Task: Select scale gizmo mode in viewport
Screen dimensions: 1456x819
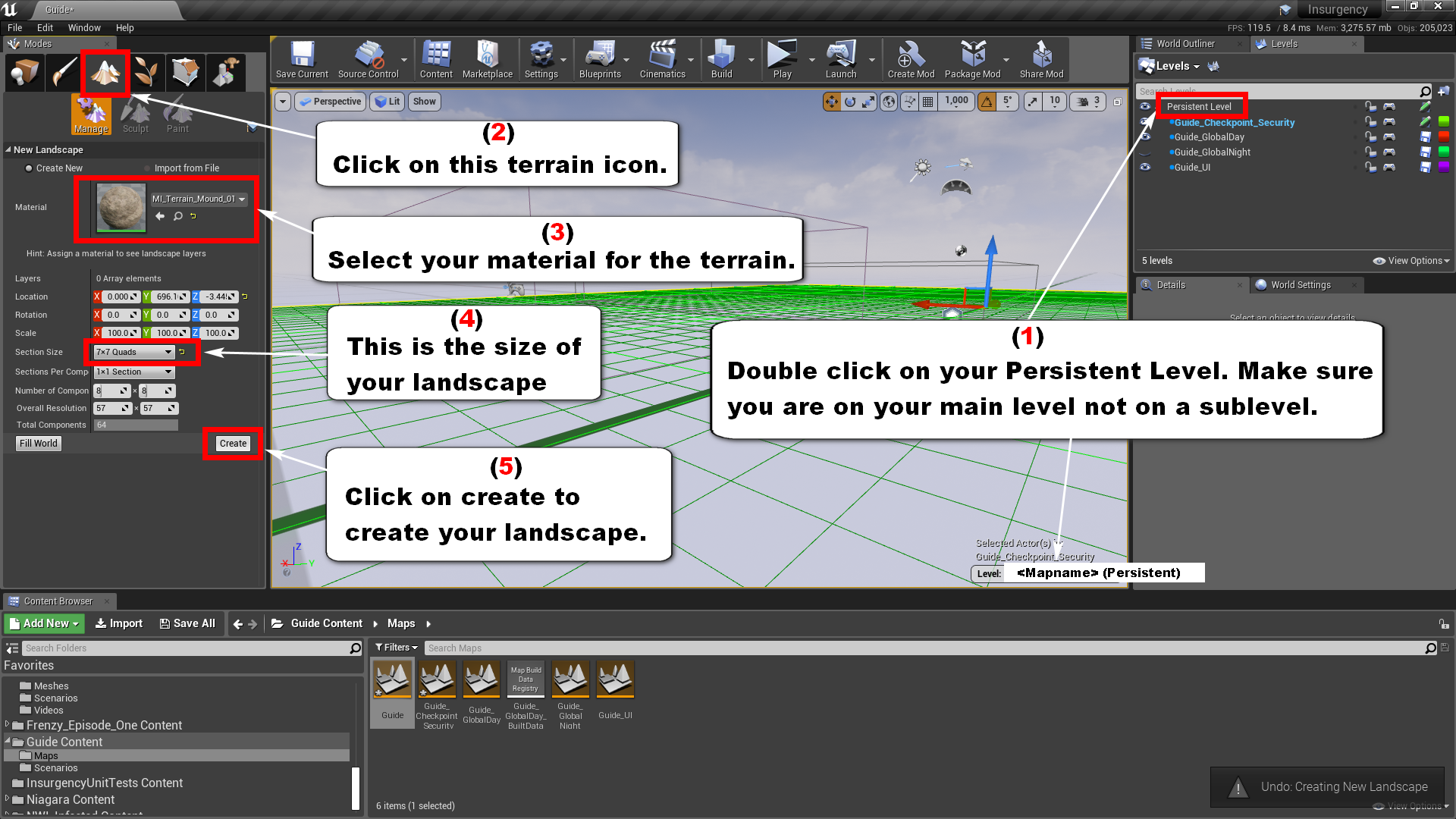Action: pos(868,102)
